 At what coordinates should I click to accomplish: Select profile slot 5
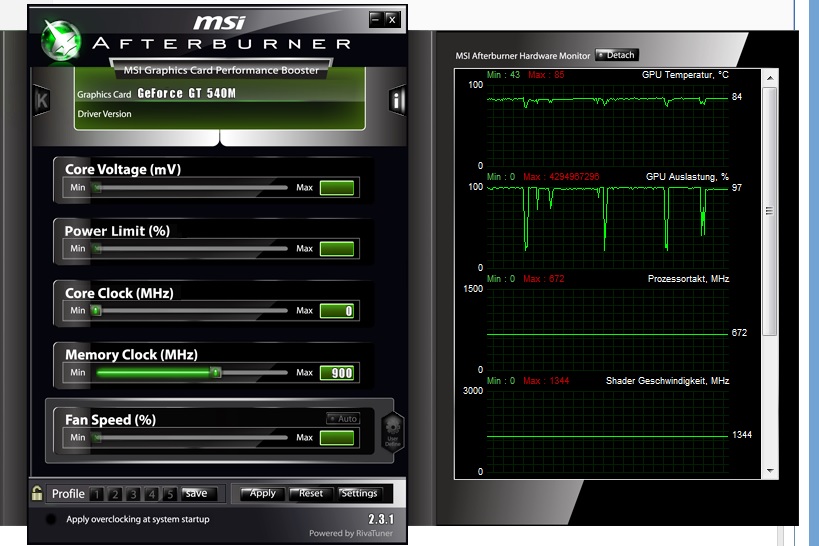(x=170, y=494)
